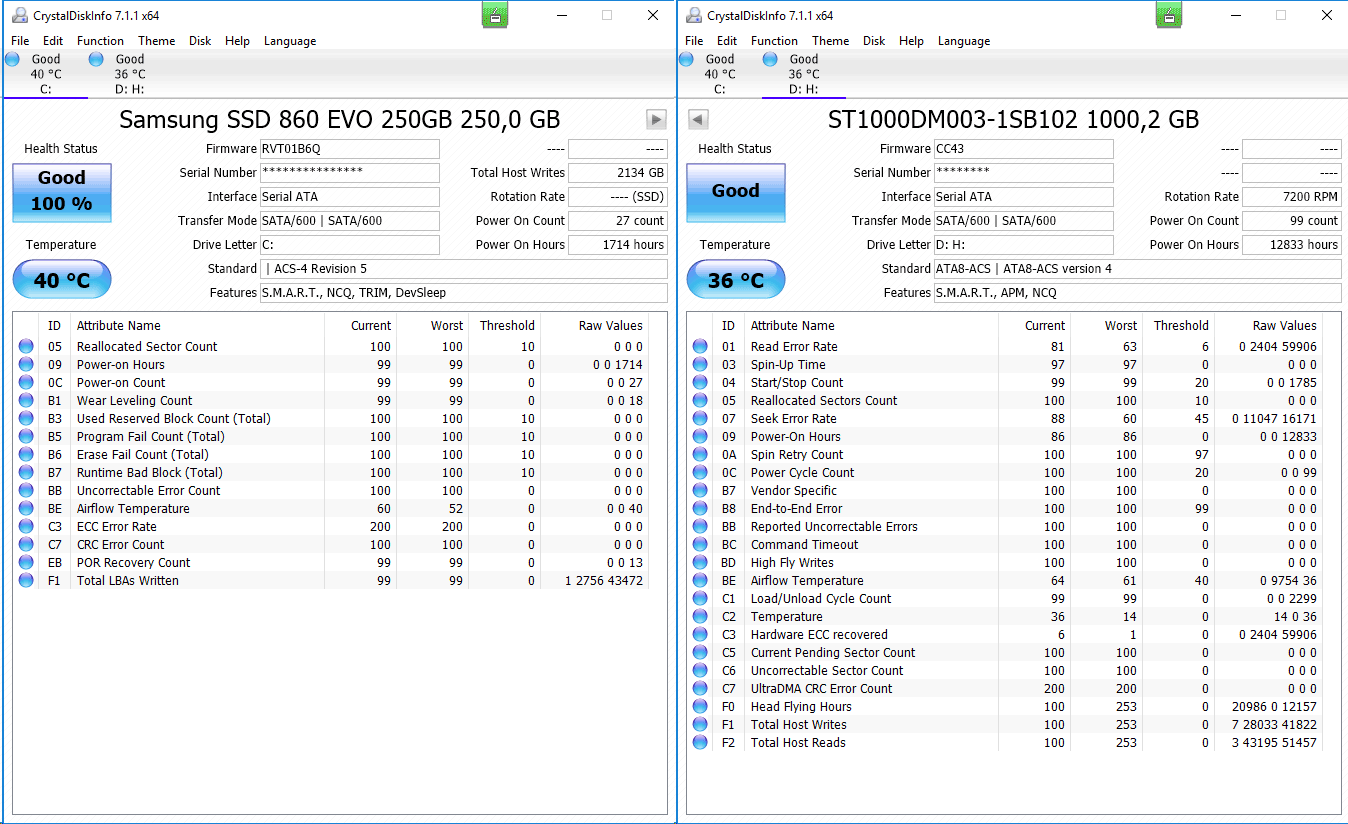Click the Uncorrectable Sector Count attribute row
The height and width of the screenshot is (824, 1348).
pyautogui.click(x=1005, y=671)
